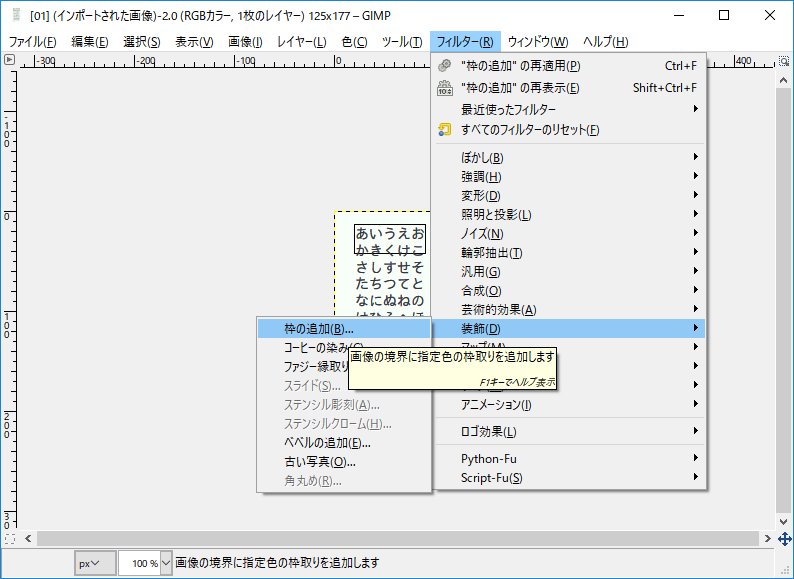Open the zoom percentage dropdown arrow

(166, 563)
